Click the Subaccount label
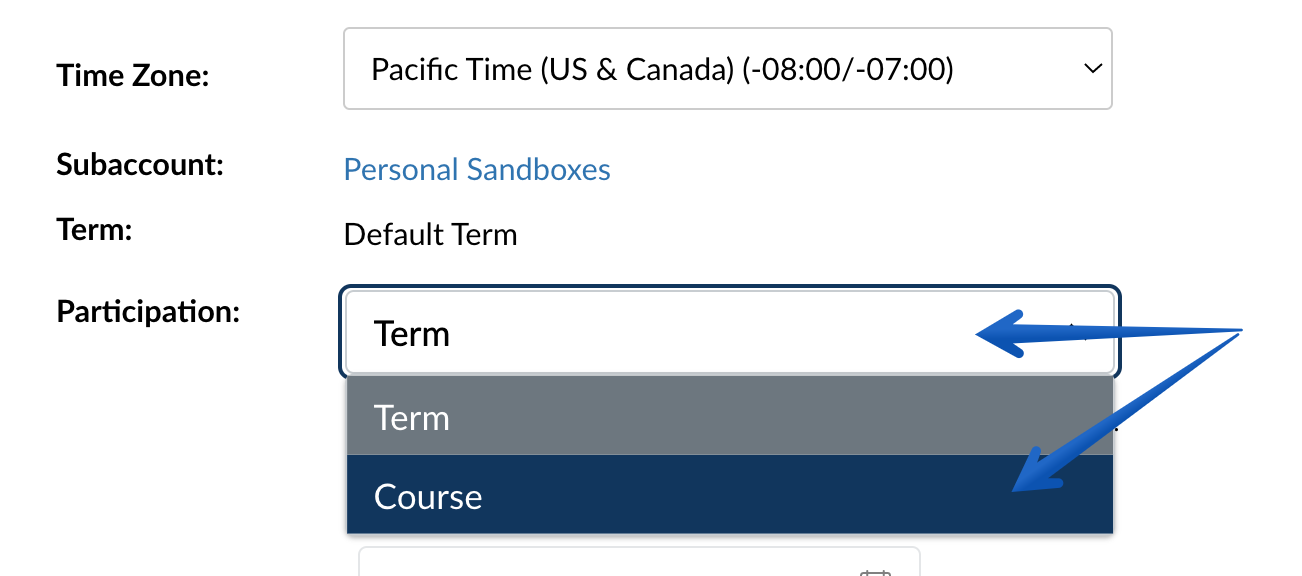 tap(139, 164)
